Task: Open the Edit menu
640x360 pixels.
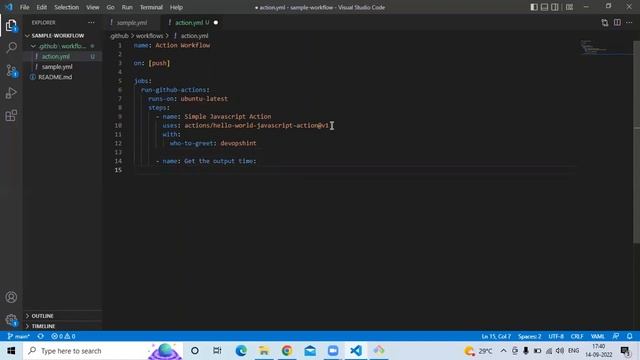Action: click(42, 7)
